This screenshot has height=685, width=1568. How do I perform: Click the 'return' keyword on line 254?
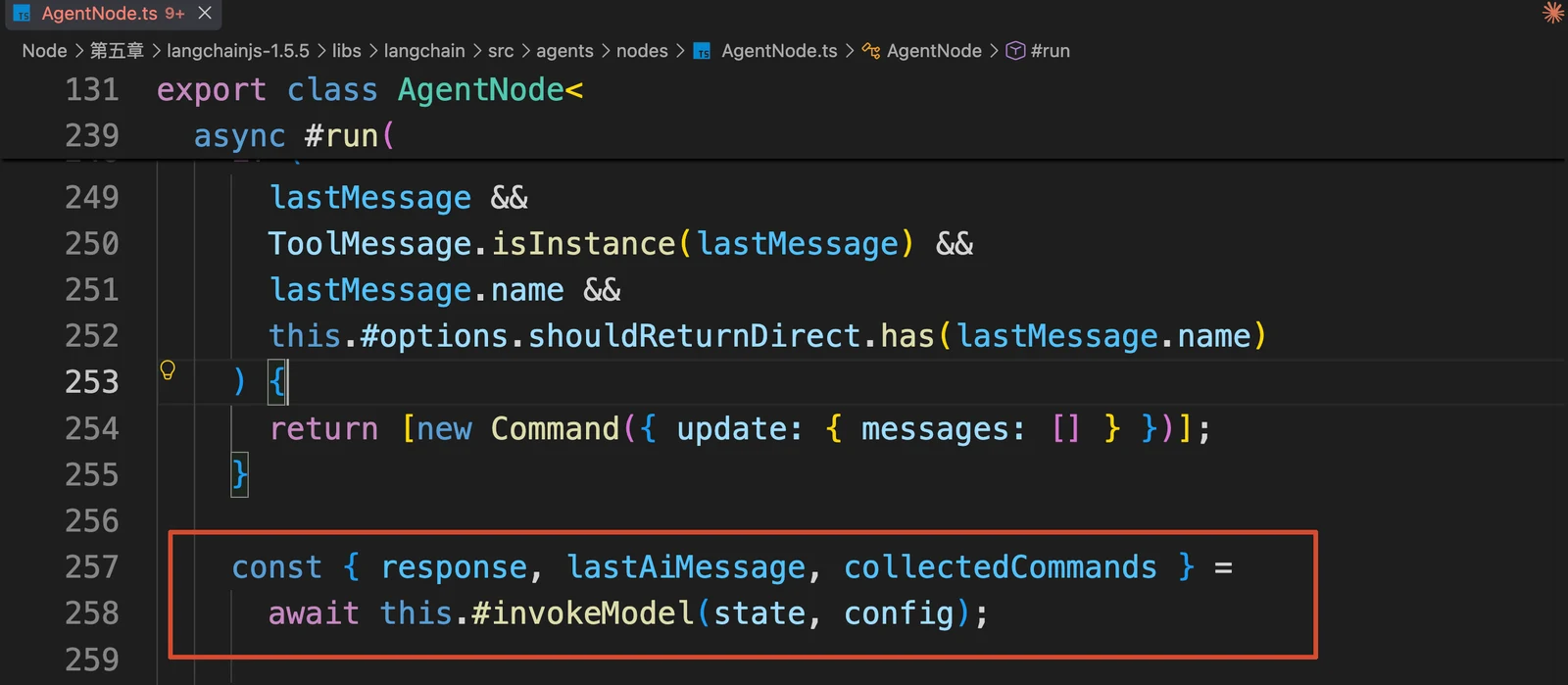(324, 428)
